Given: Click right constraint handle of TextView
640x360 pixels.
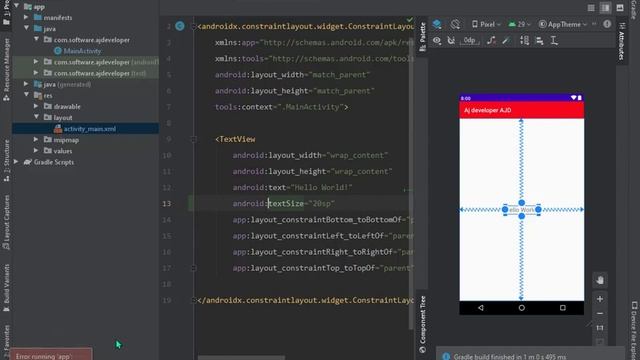Looking at the screenshot, I should click(538, 209).
